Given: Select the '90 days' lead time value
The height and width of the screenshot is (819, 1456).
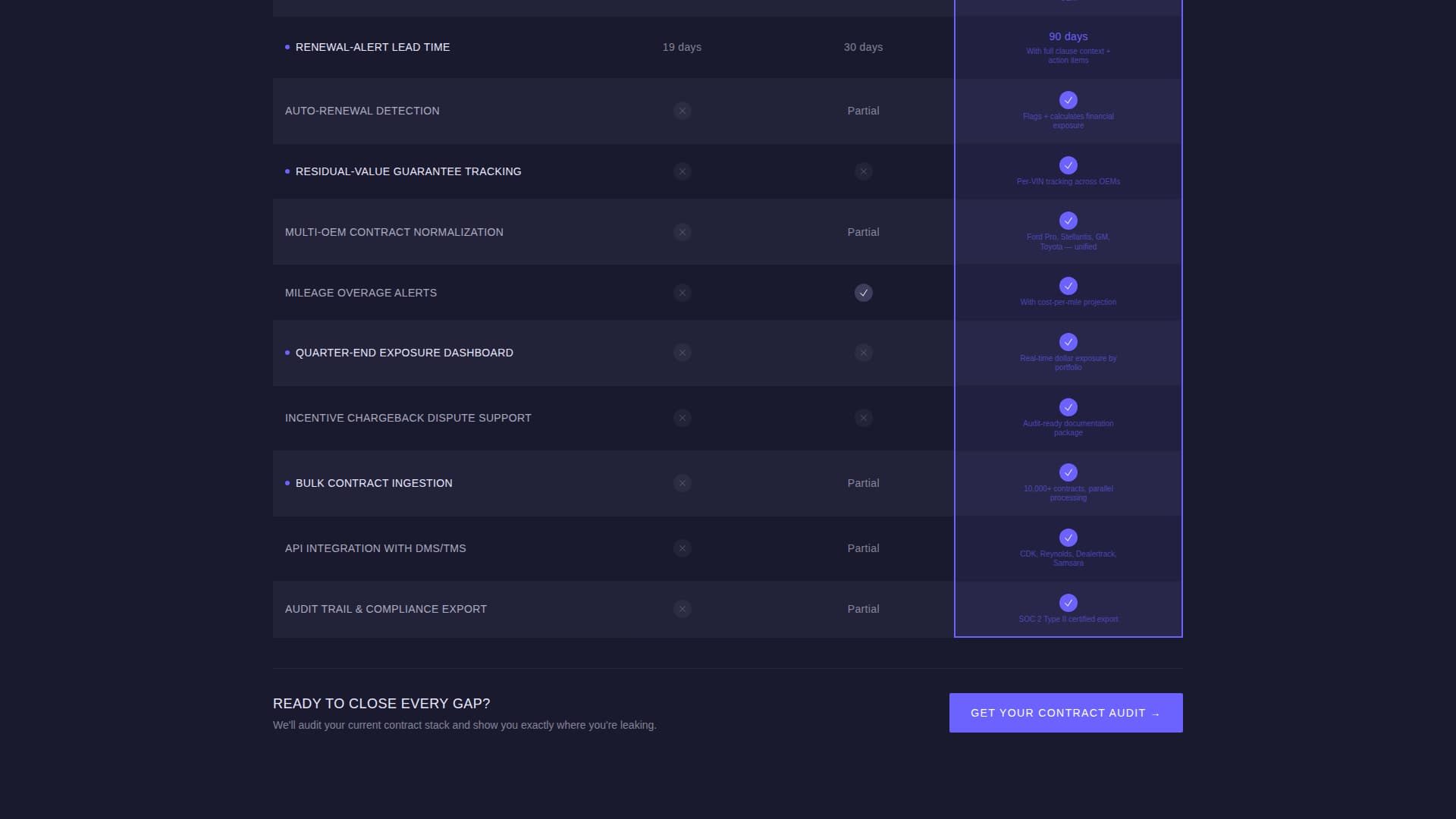Looking at the screenshot, I should (x=1068, y=36).
